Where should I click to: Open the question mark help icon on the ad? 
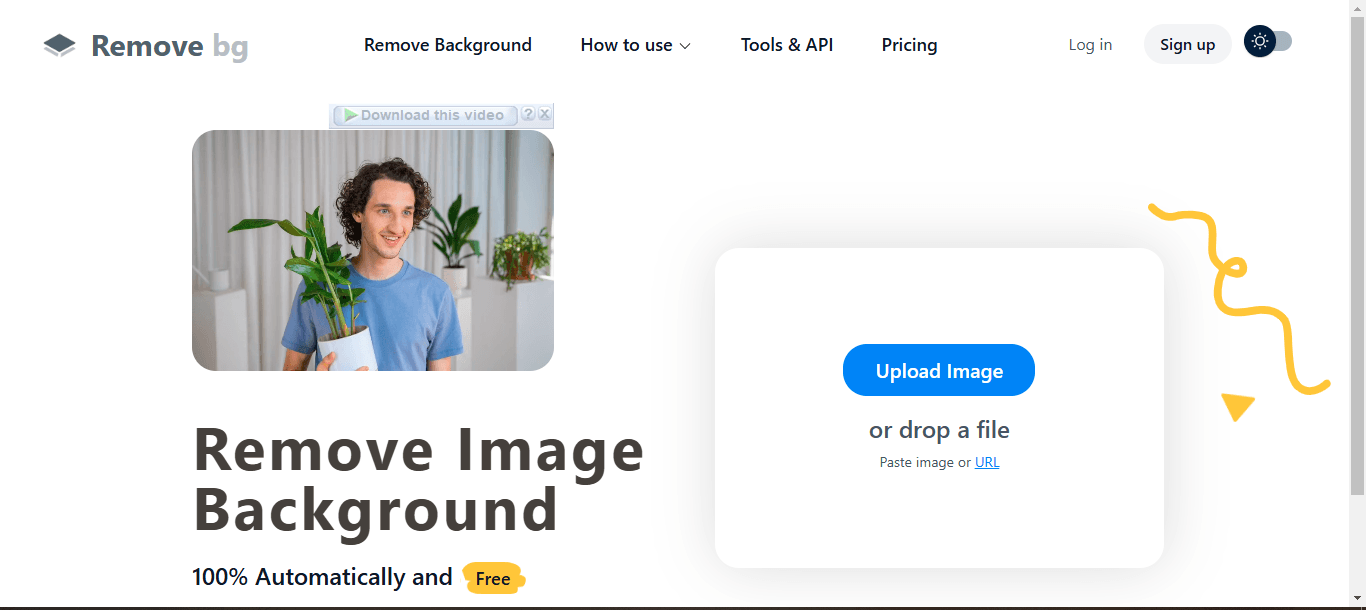[x=528, y=114]
